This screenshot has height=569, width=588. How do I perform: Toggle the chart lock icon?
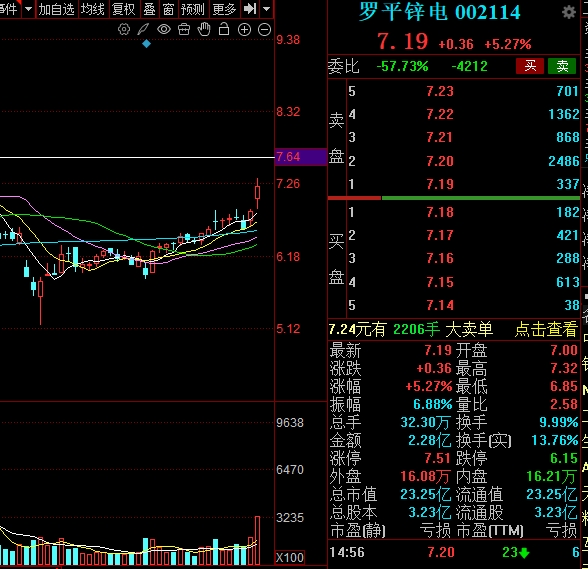(x=224, y=29)
